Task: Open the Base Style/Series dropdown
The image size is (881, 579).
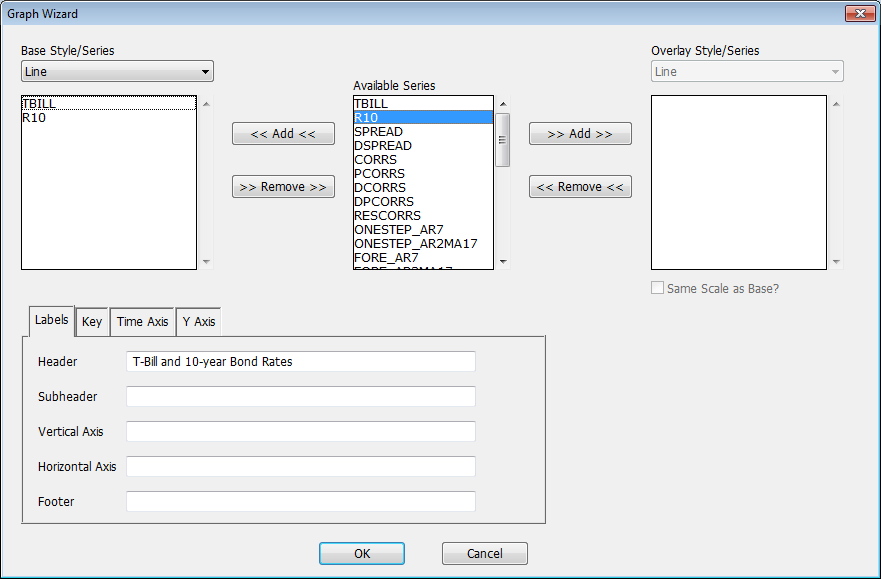Action: click(117, 72)
